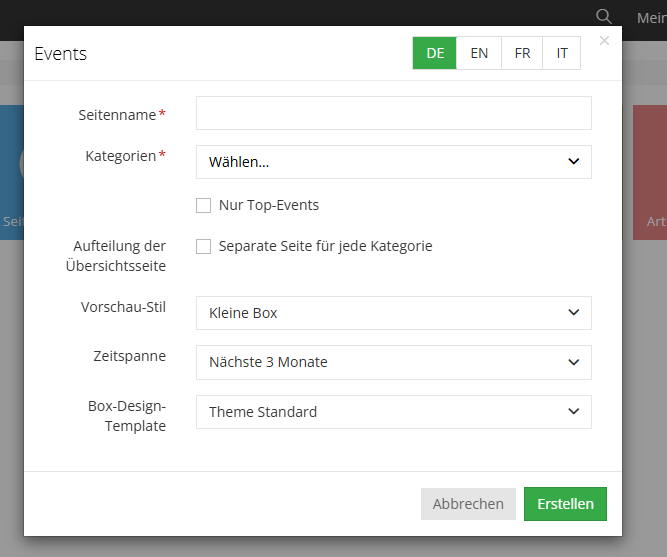Image resolution: width=667 pixels, height=557 pixels.
Task: Click the Box-Design-Template label
Action: point(127,416)
